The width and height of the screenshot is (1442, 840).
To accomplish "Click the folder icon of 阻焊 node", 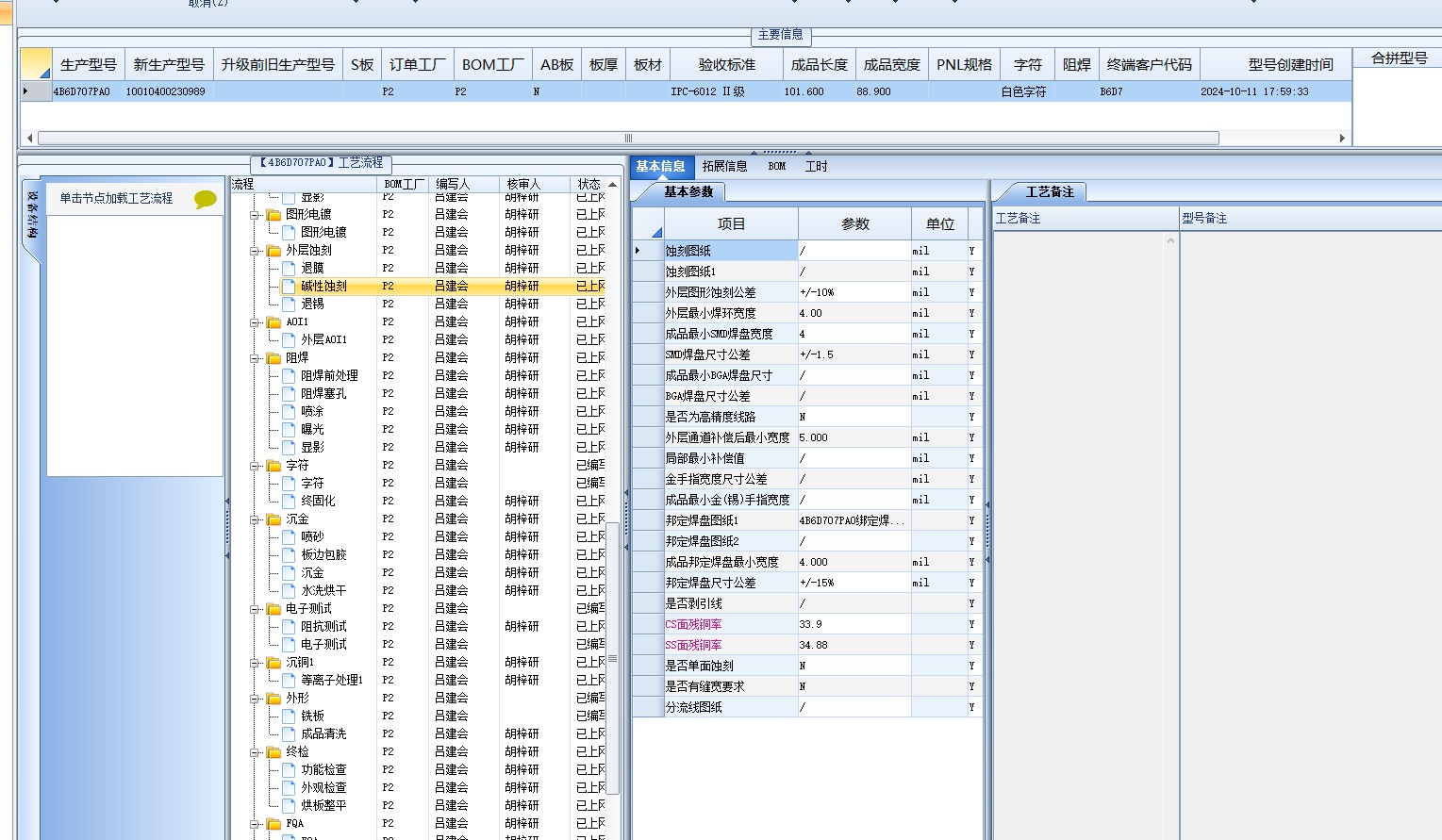I will pyautogui.click(x=274, y=358).
